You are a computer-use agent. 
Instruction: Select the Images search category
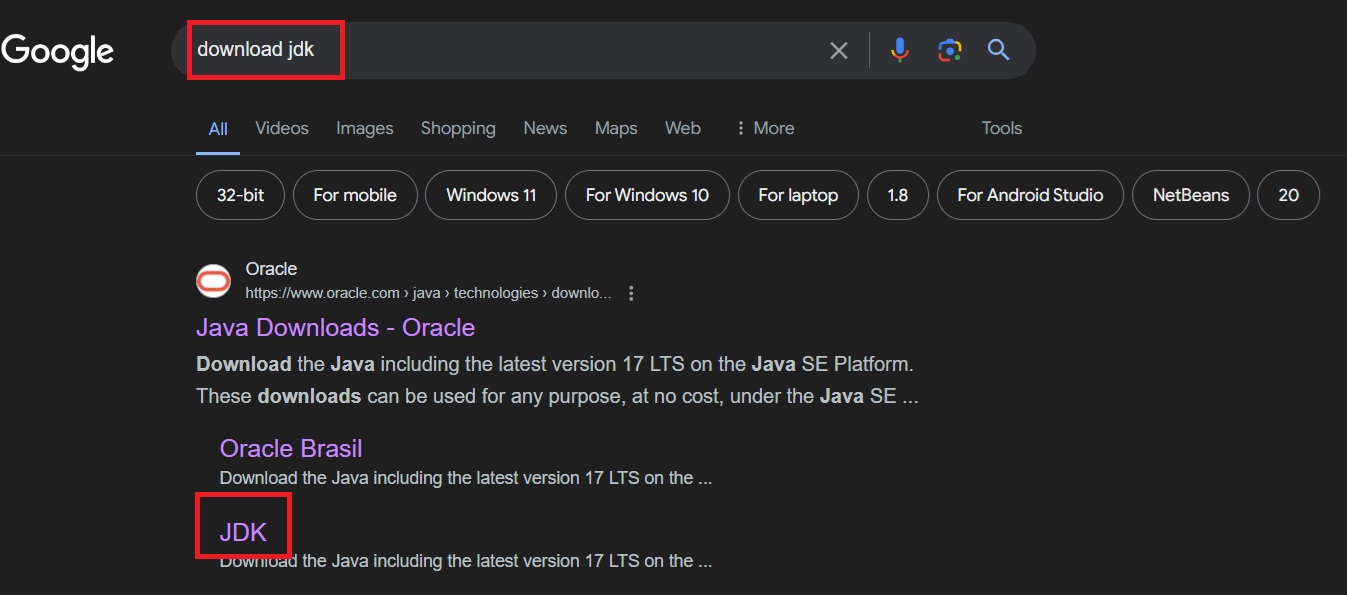pos(364,128)
